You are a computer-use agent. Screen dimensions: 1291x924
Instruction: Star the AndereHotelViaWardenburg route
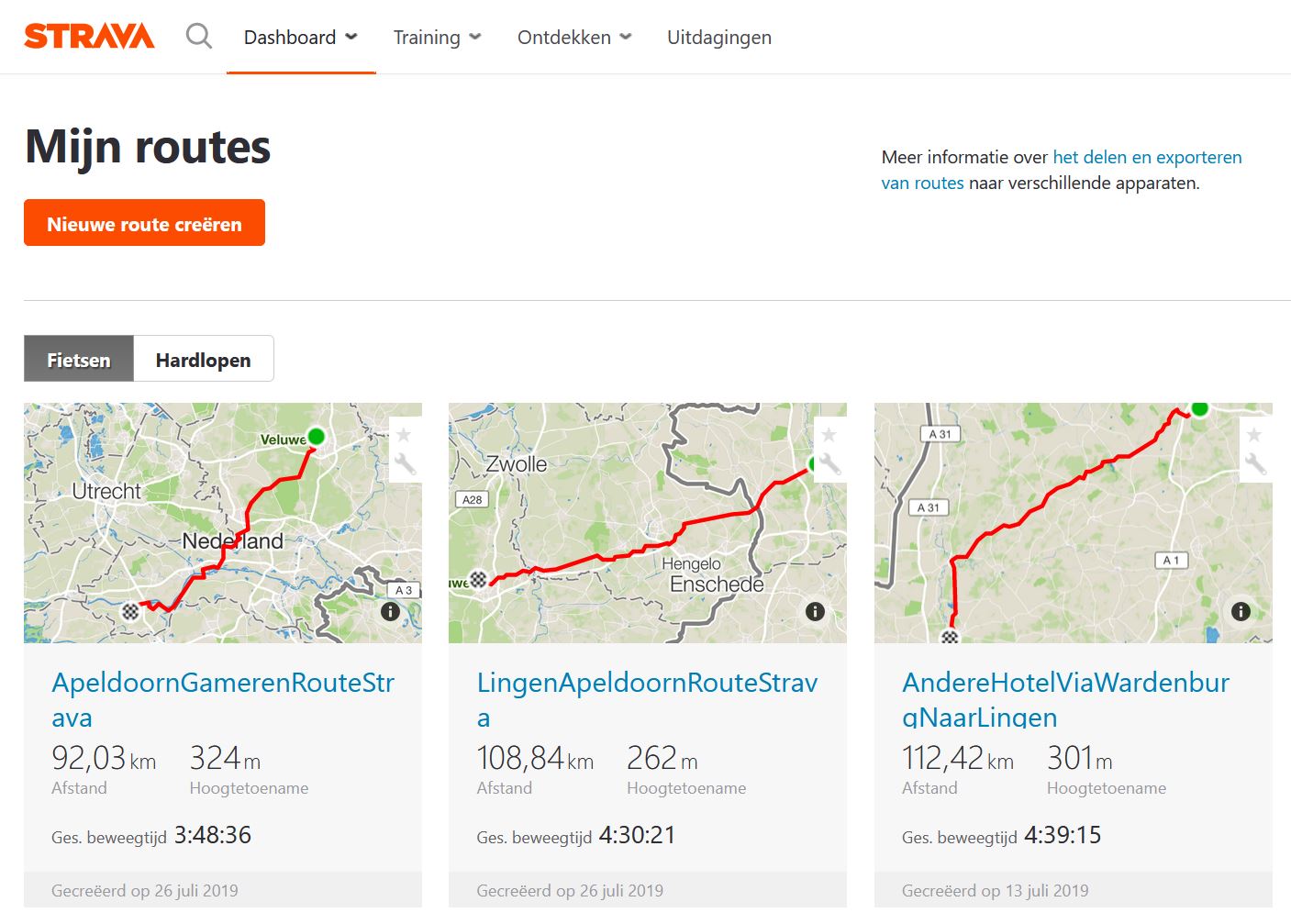[1254, 435]
